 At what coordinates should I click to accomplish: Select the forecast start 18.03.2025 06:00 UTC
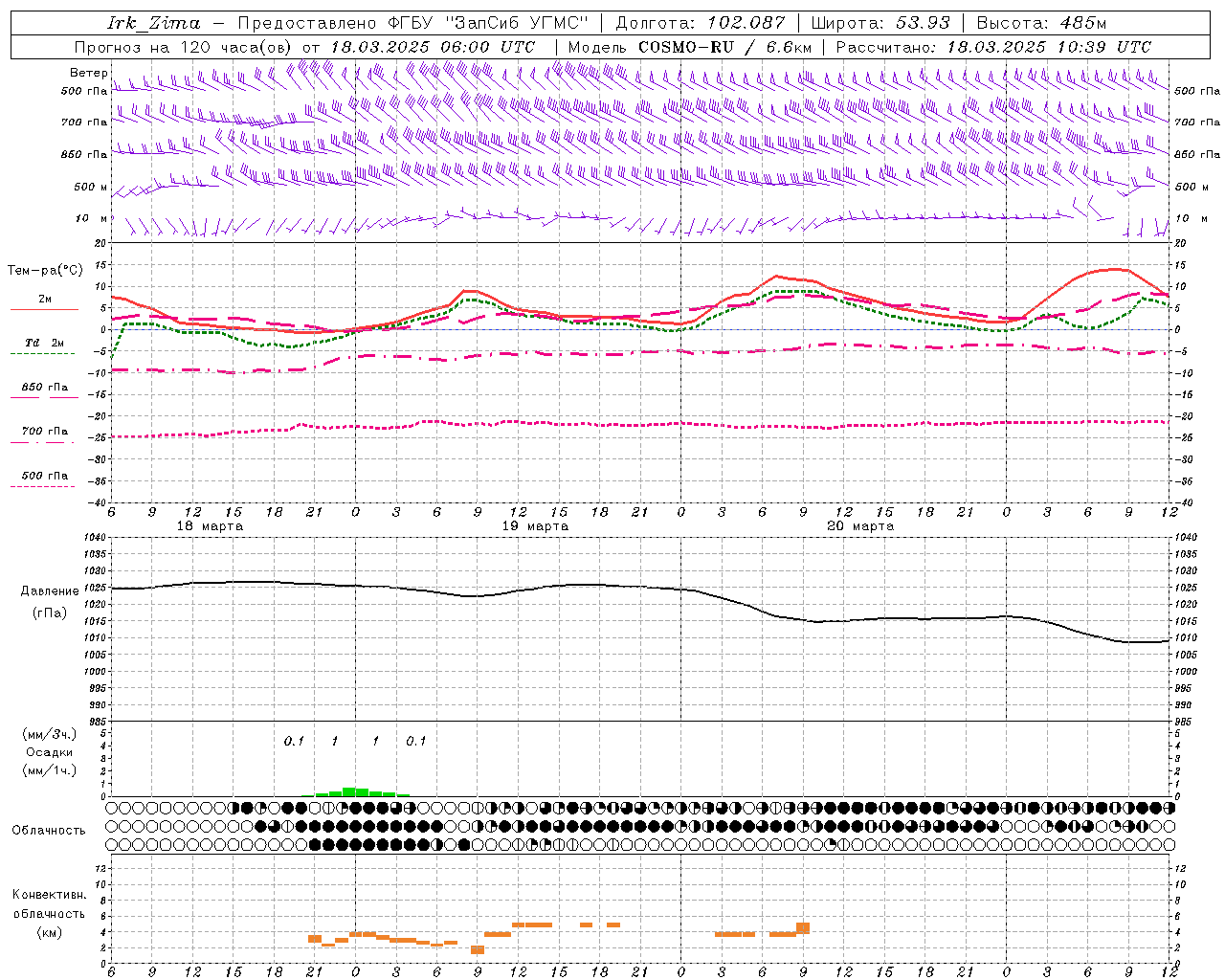point(432,47)
